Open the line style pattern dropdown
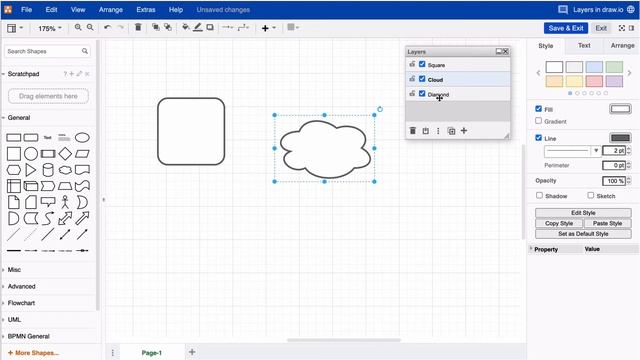 coord(572,151)
